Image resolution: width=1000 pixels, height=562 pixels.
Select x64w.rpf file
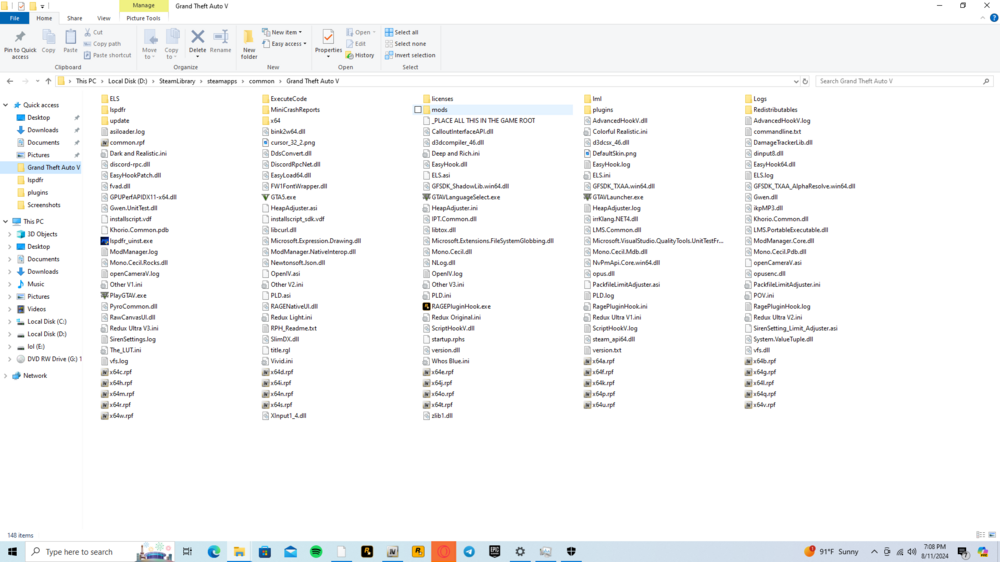(117, 415)
